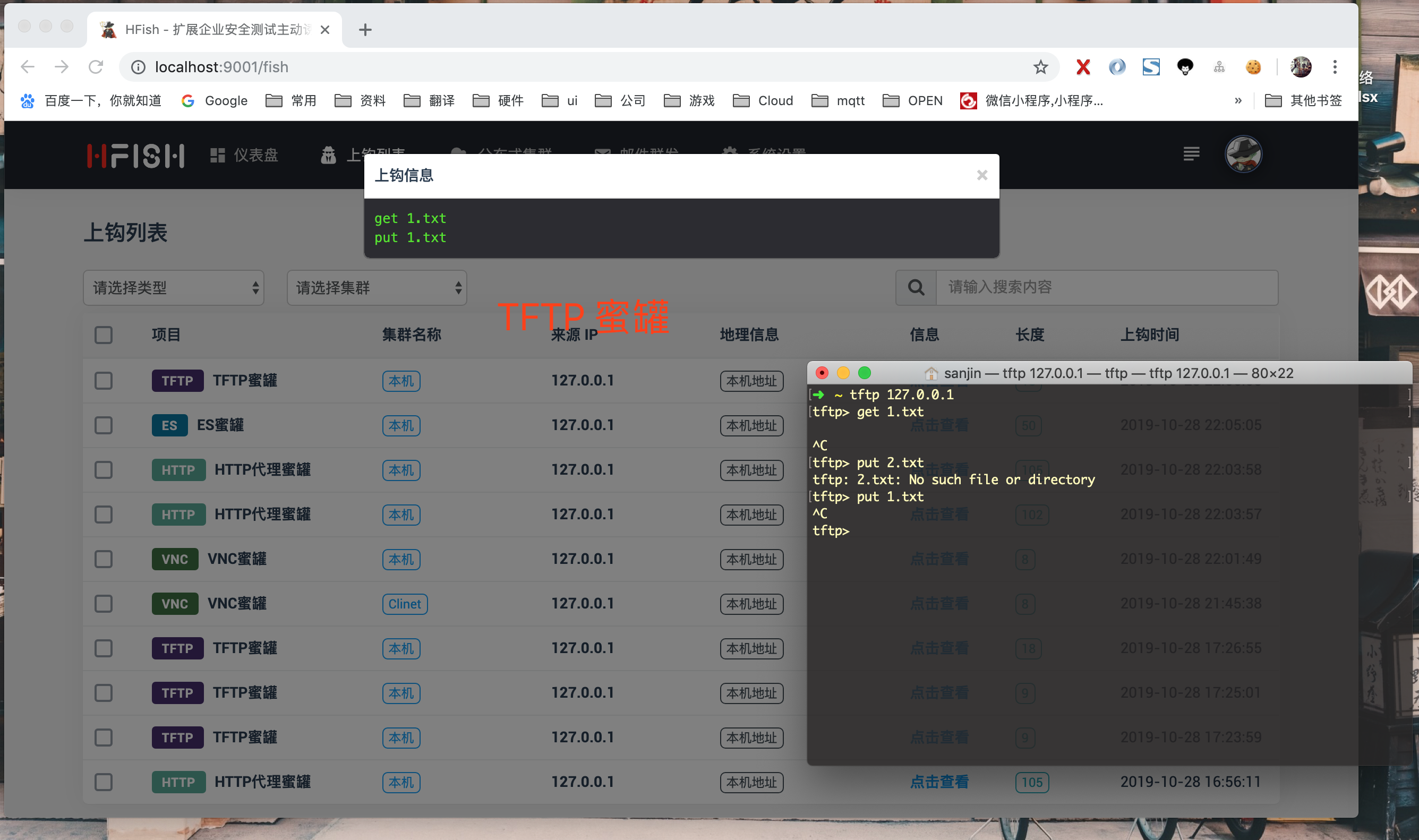
Task: Click the search magnifier icon
Action: 916,288
